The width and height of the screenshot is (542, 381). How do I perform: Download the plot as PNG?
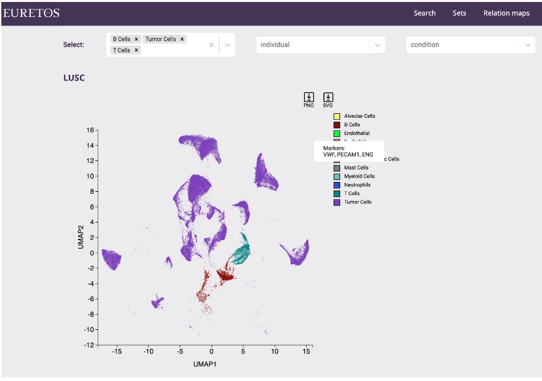pos(309,99)
